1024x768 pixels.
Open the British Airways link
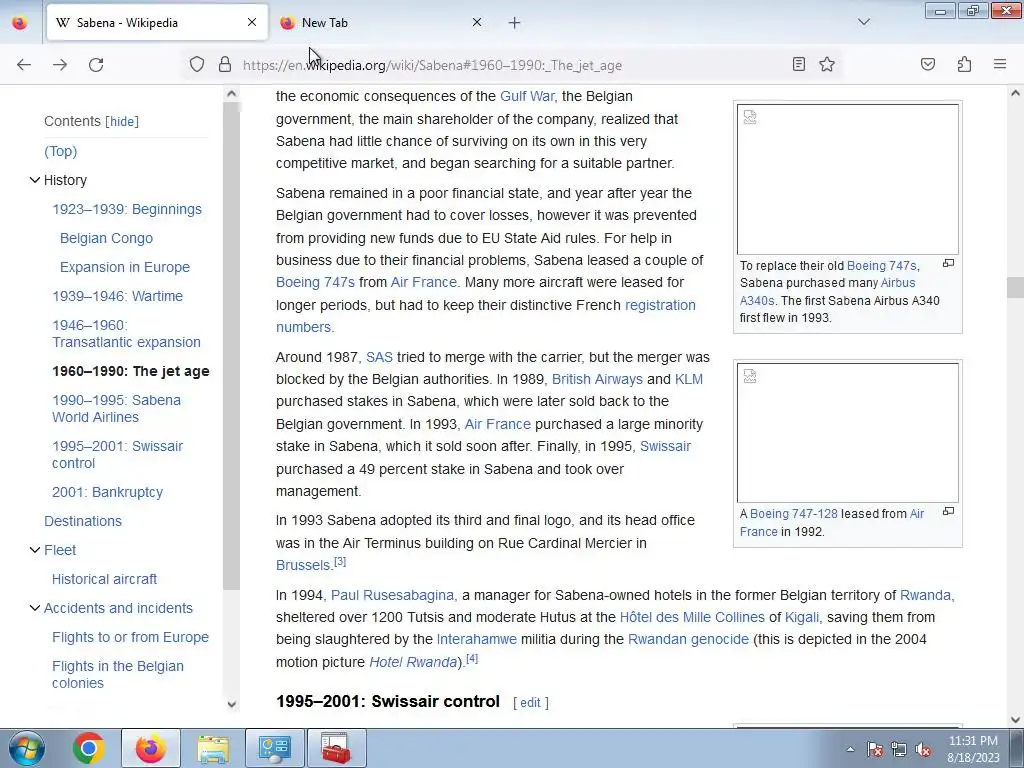point(597,379)
